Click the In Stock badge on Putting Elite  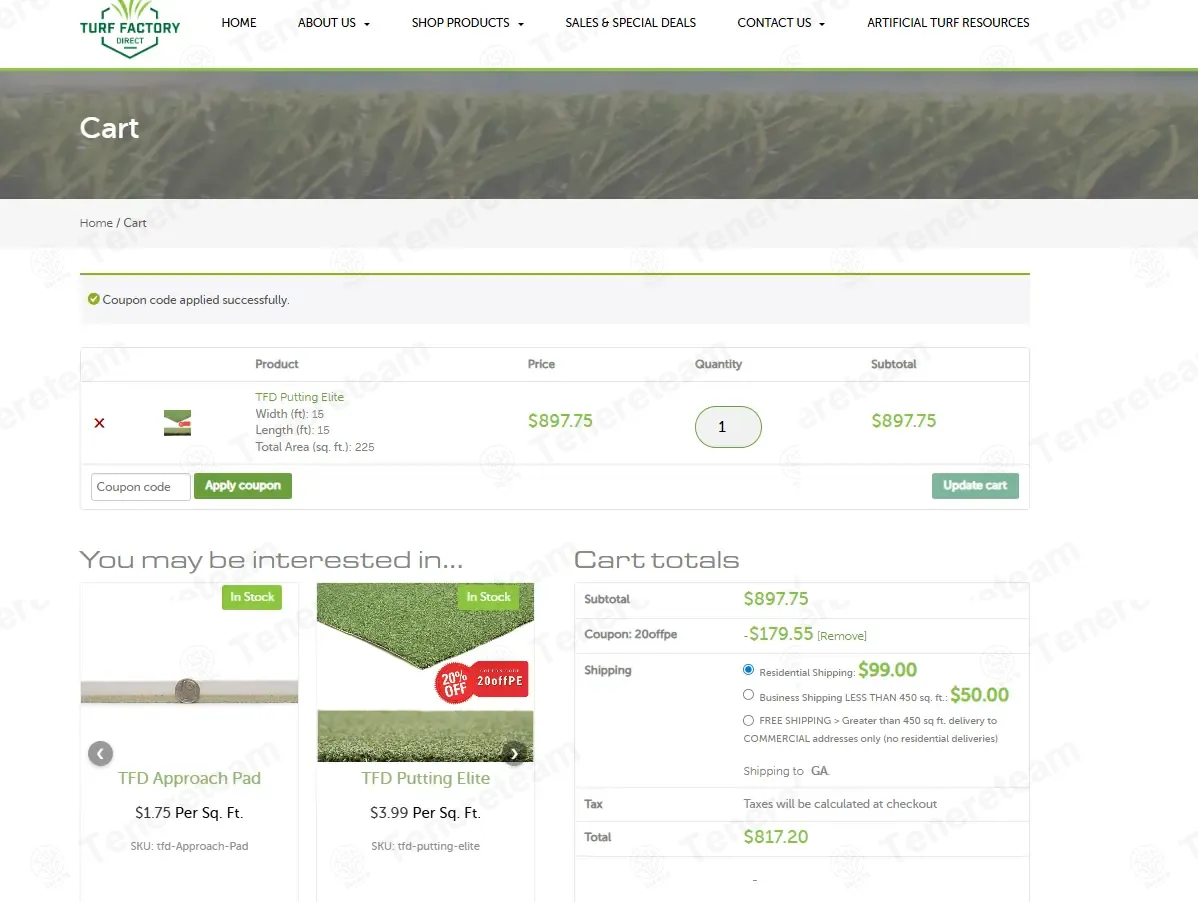click(x=488, y=597)
